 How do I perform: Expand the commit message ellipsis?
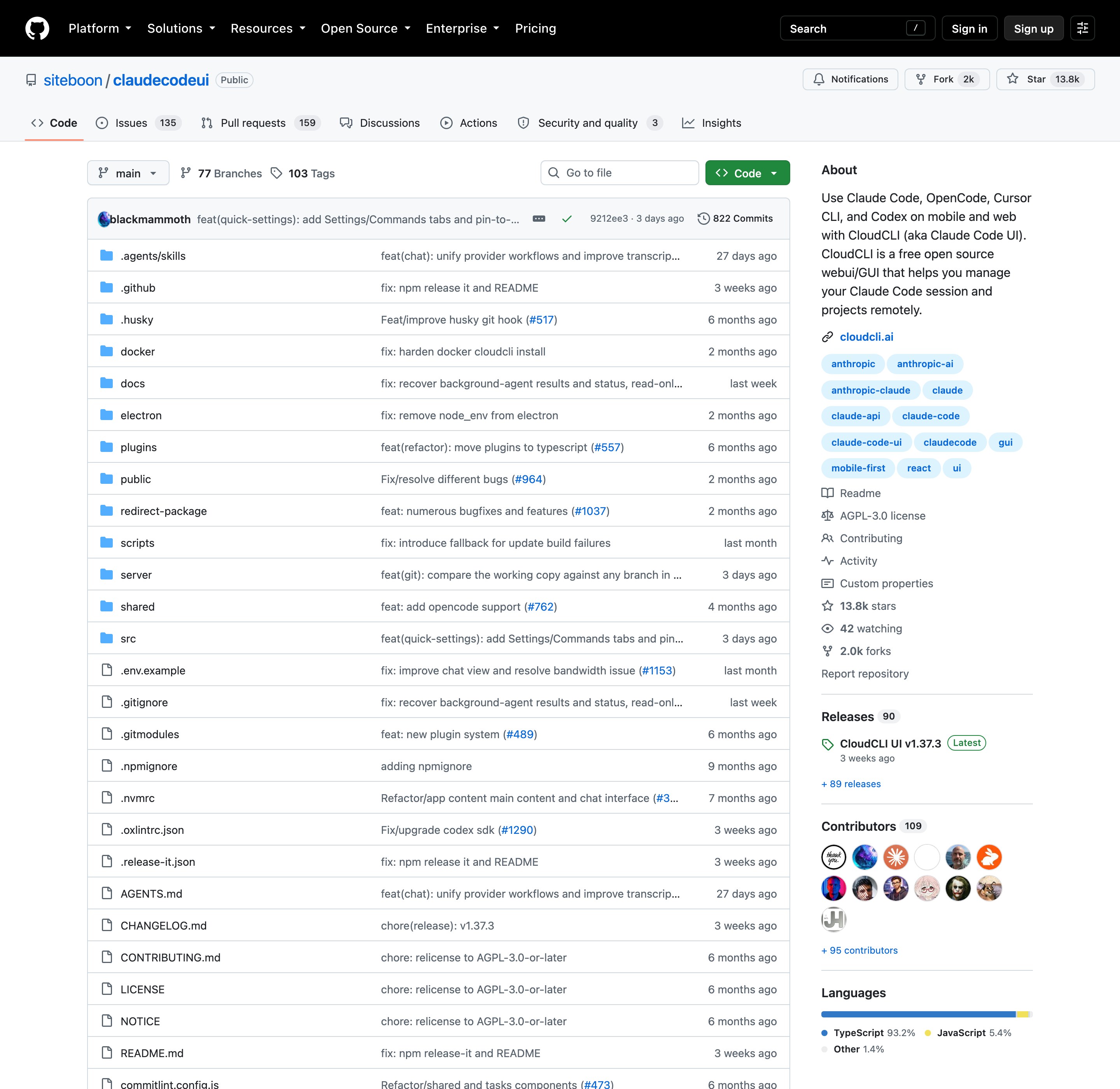pyautogui.click(x=539, y=219)
